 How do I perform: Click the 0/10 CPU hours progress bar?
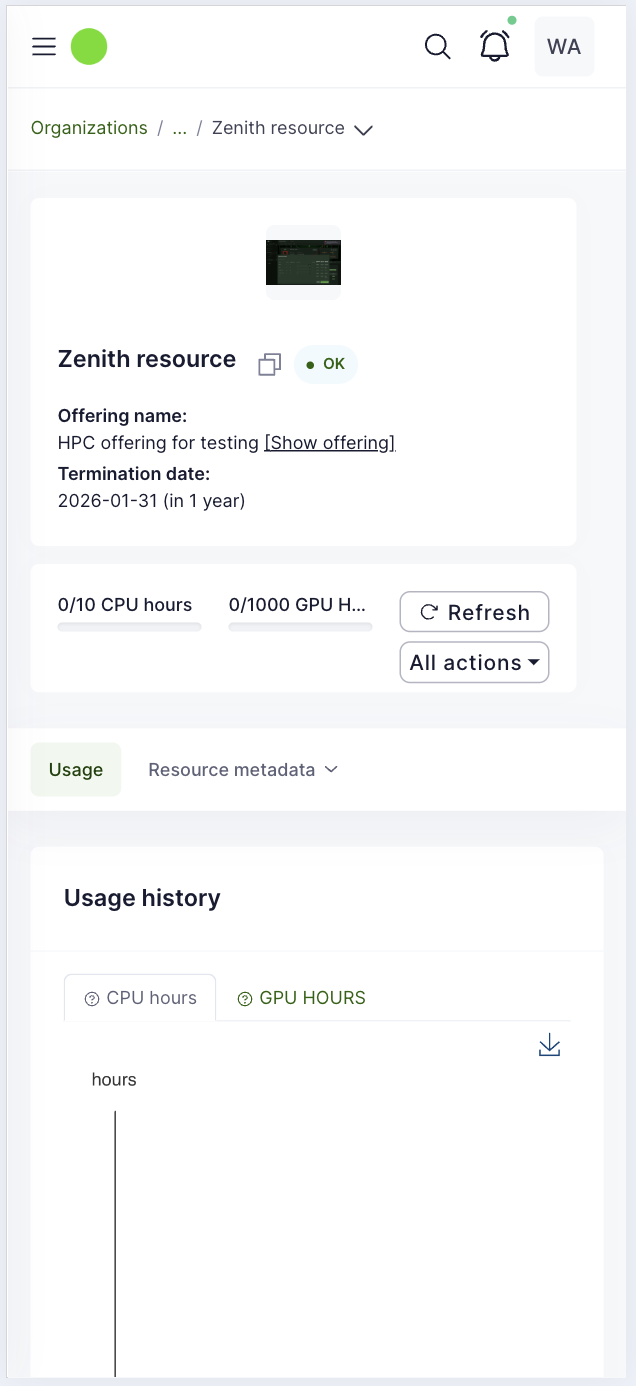click(x=129, y=627)
